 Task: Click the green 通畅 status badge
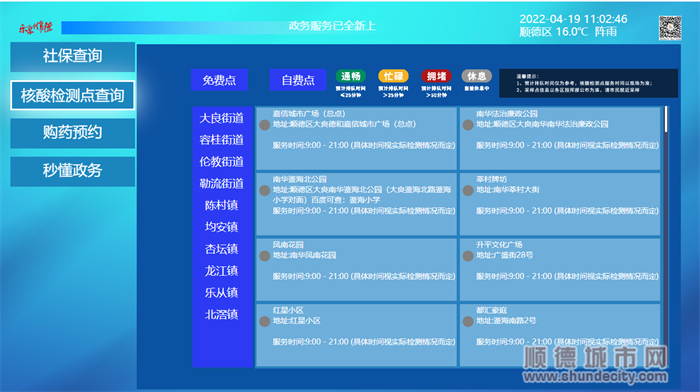[x=351, y=76]
